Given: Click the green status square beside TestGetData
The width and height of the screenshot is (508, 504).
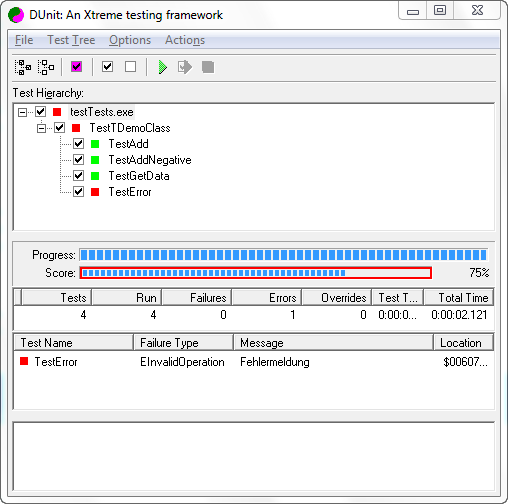Looking at the screenshot, I should point(95,176).
